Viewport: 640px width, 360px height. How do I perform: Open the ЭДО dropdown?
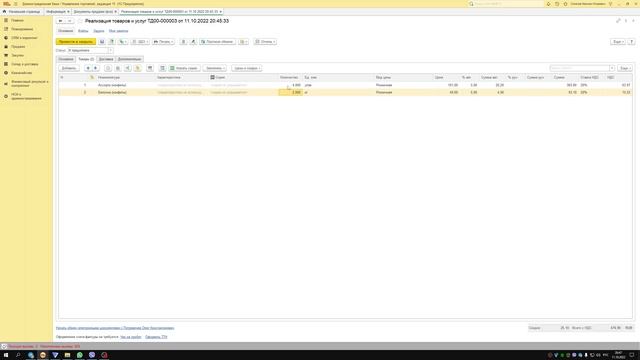pyautogui.click(x=140, y=42)
